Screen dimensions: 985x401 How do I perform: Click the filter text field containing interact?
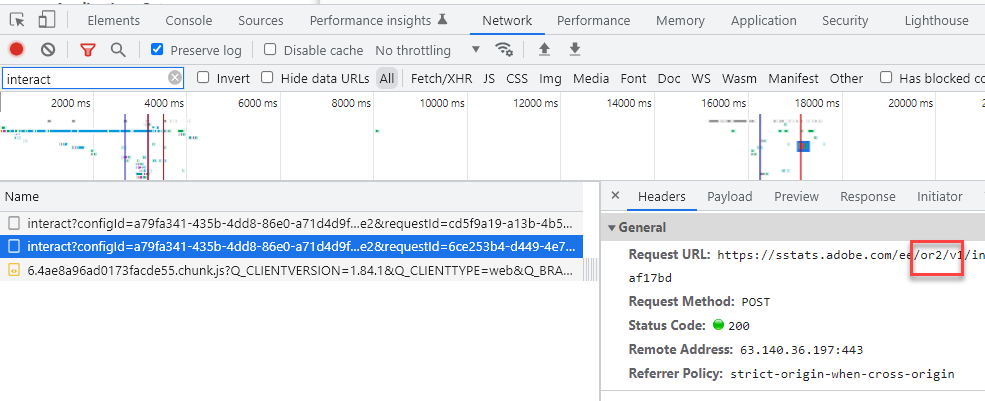(x=85, y=78)
